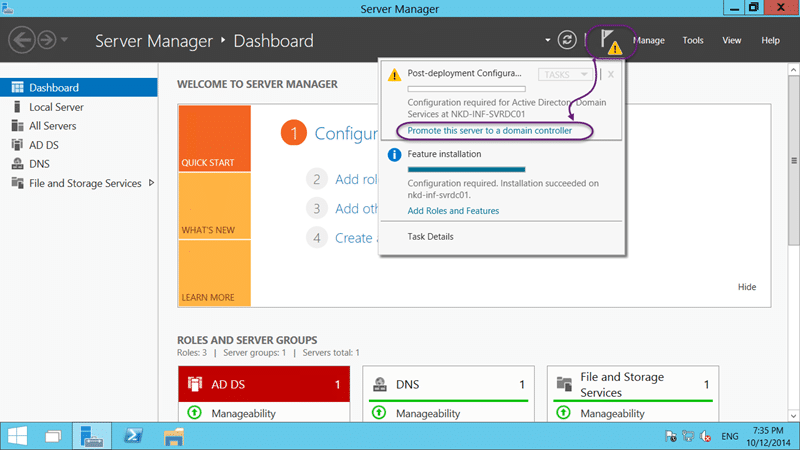The height and width of the screenshot is (450, 800).
Task: Click the File and Storage tile icon
Action: coord(564,384)
